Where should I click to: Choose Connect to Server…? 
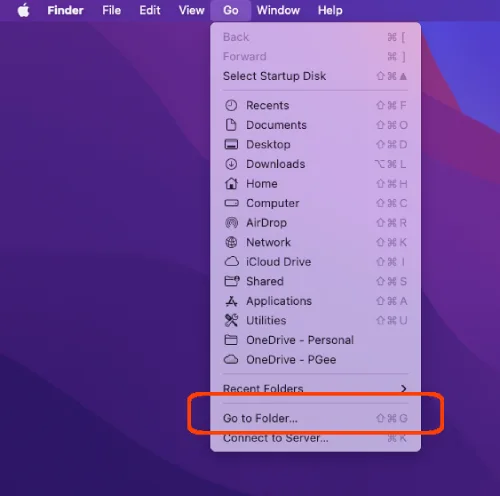click(315, 438)
